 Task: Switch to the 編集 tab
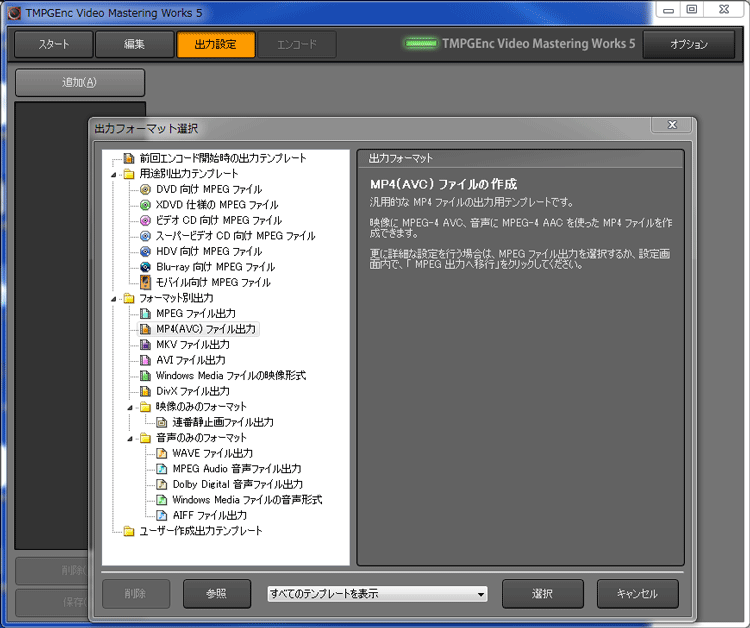point(134,44)
